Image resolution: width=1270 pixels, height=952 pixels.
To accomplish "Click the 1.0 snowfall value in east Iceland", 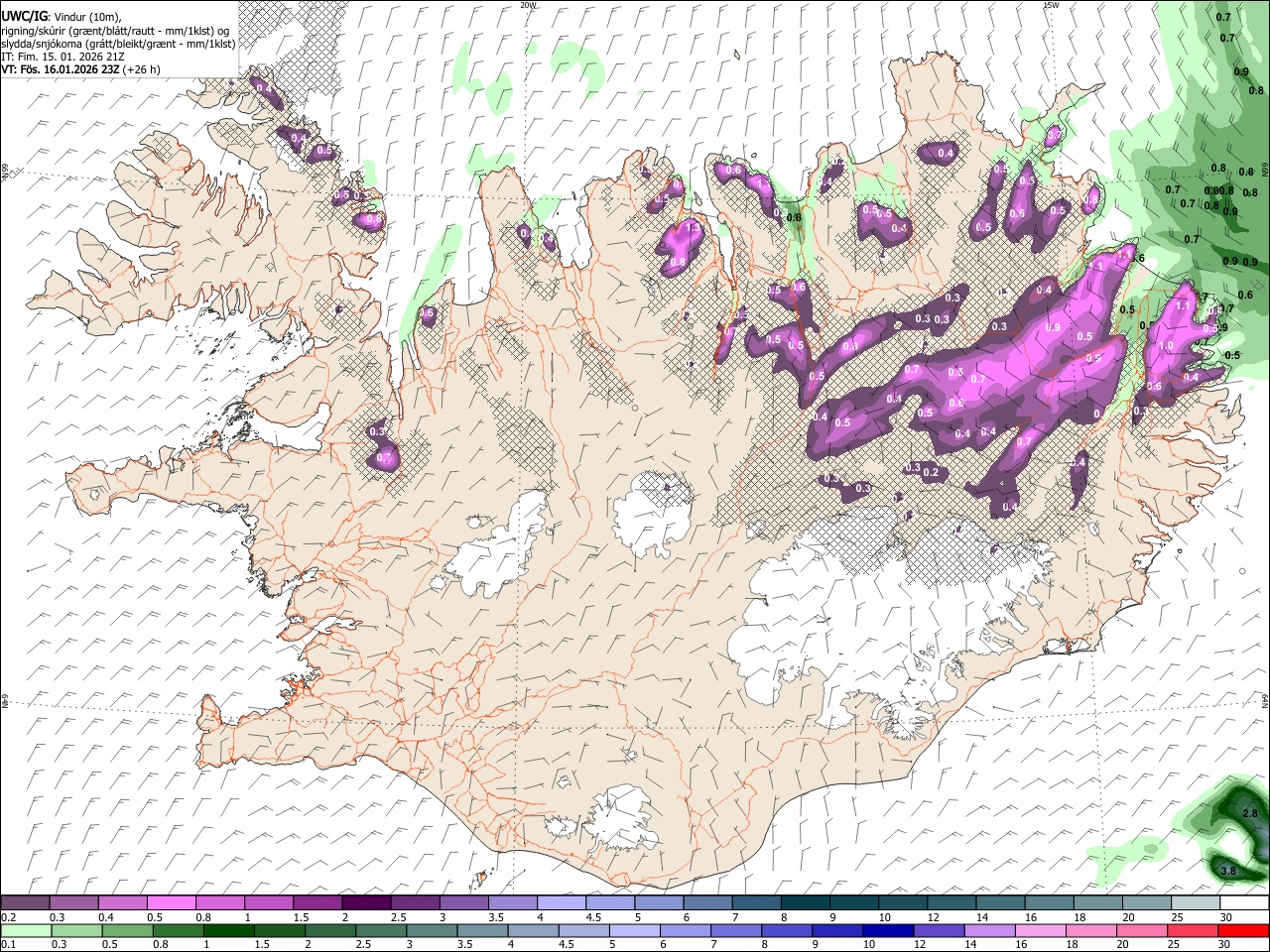I will (1166, 346).
